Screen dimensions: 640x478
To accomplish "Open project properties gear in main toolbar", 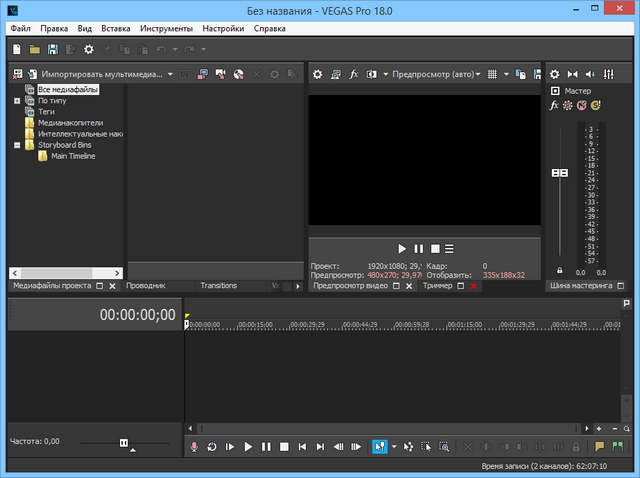I will pyautogui.click(x=88, y=49).
